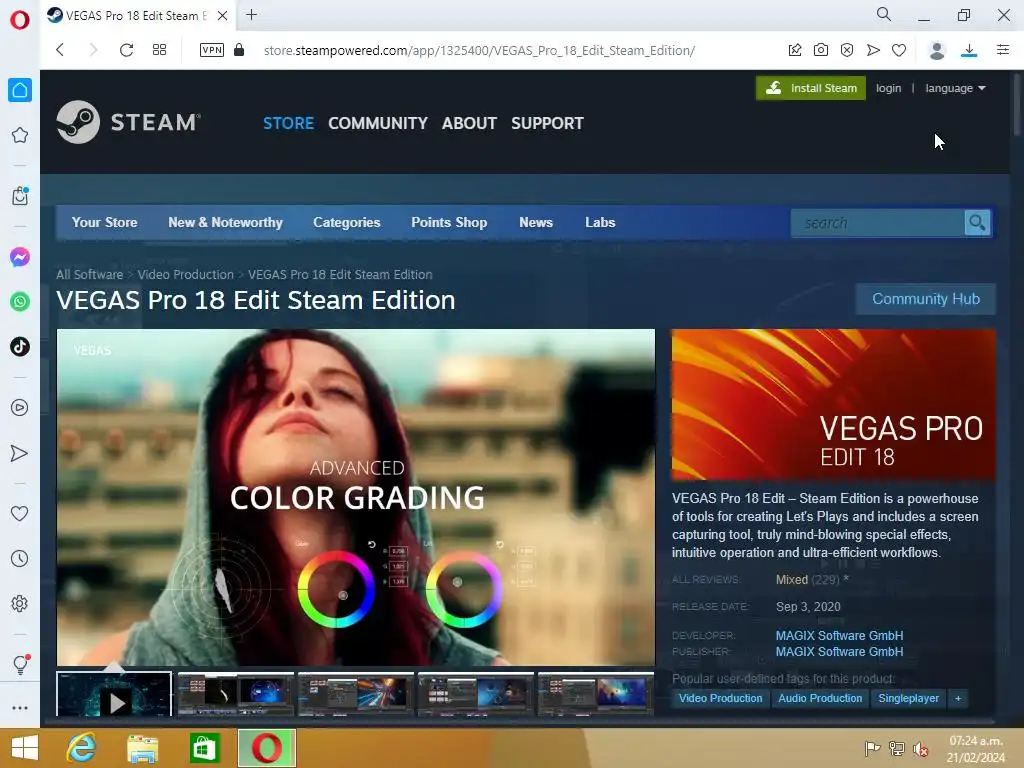Click the Steam logo
The image size is (1024, 768).
(129, 121)
